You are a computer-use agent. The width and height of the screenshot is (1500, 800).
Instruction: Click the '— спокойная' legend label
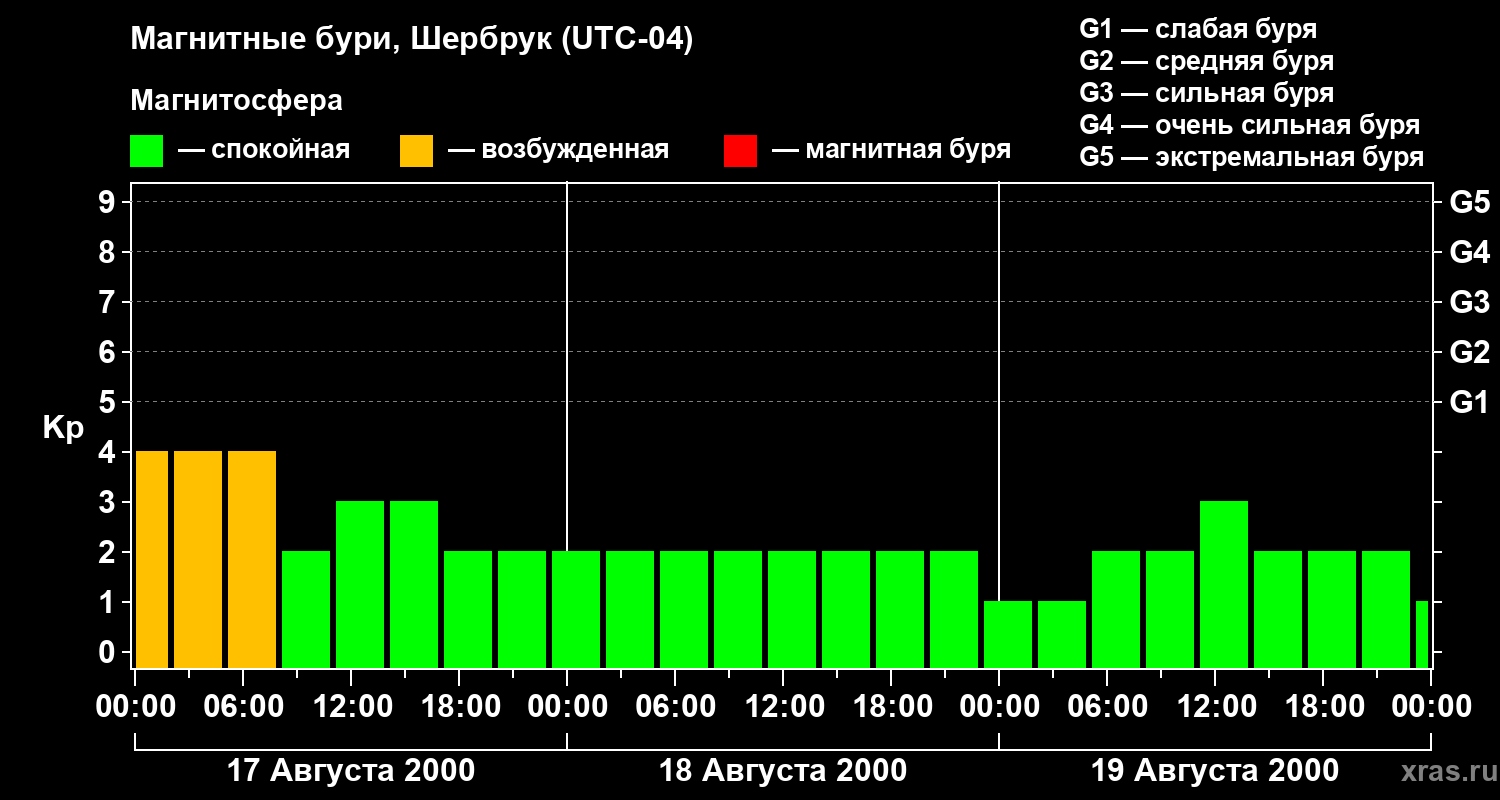click(264, 151)
